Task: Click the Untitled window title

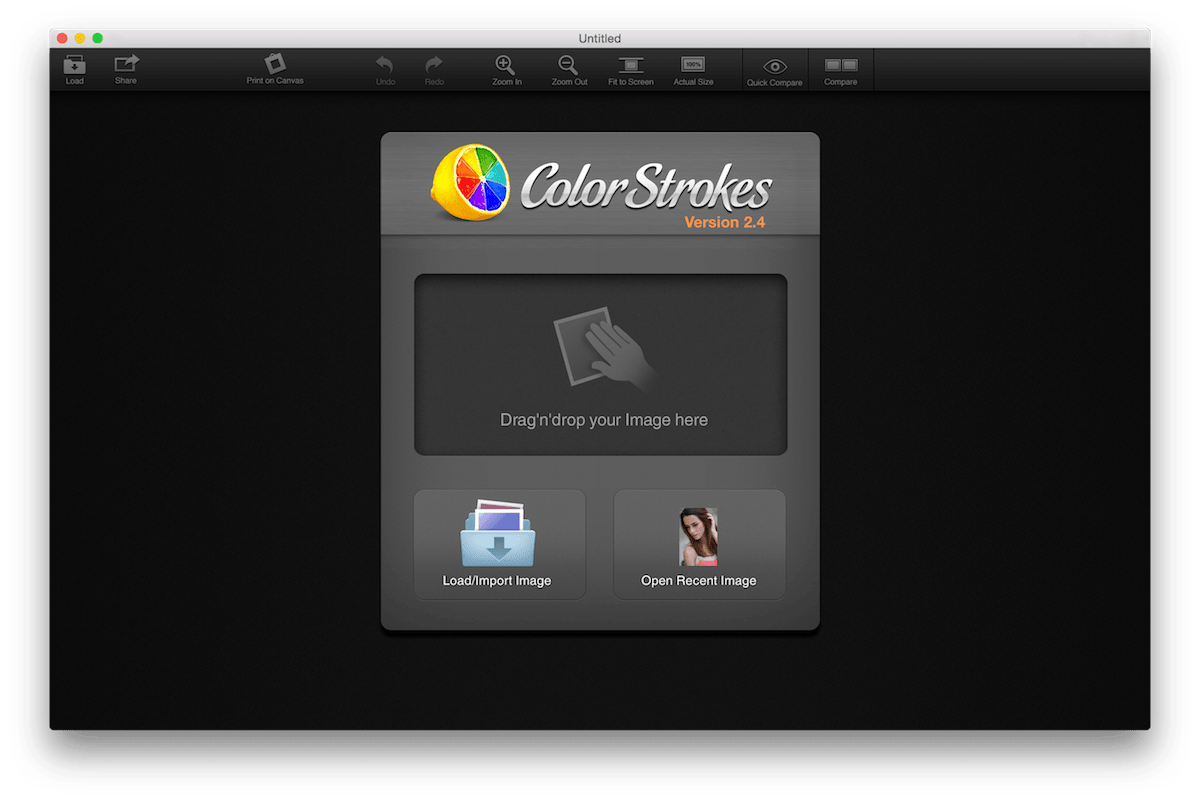Action: 600,38
